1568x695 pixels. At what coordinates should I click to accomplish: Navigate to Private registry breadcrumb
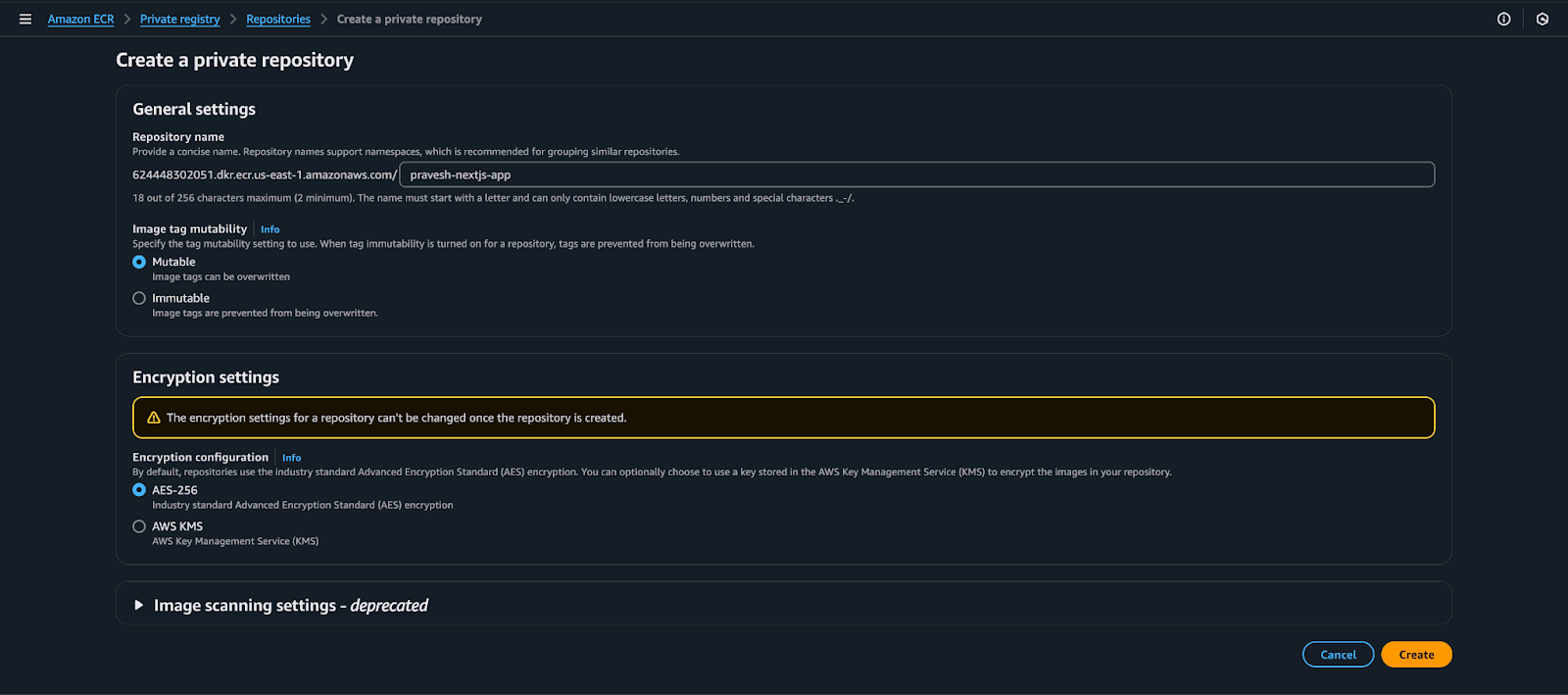click(179, 20)
